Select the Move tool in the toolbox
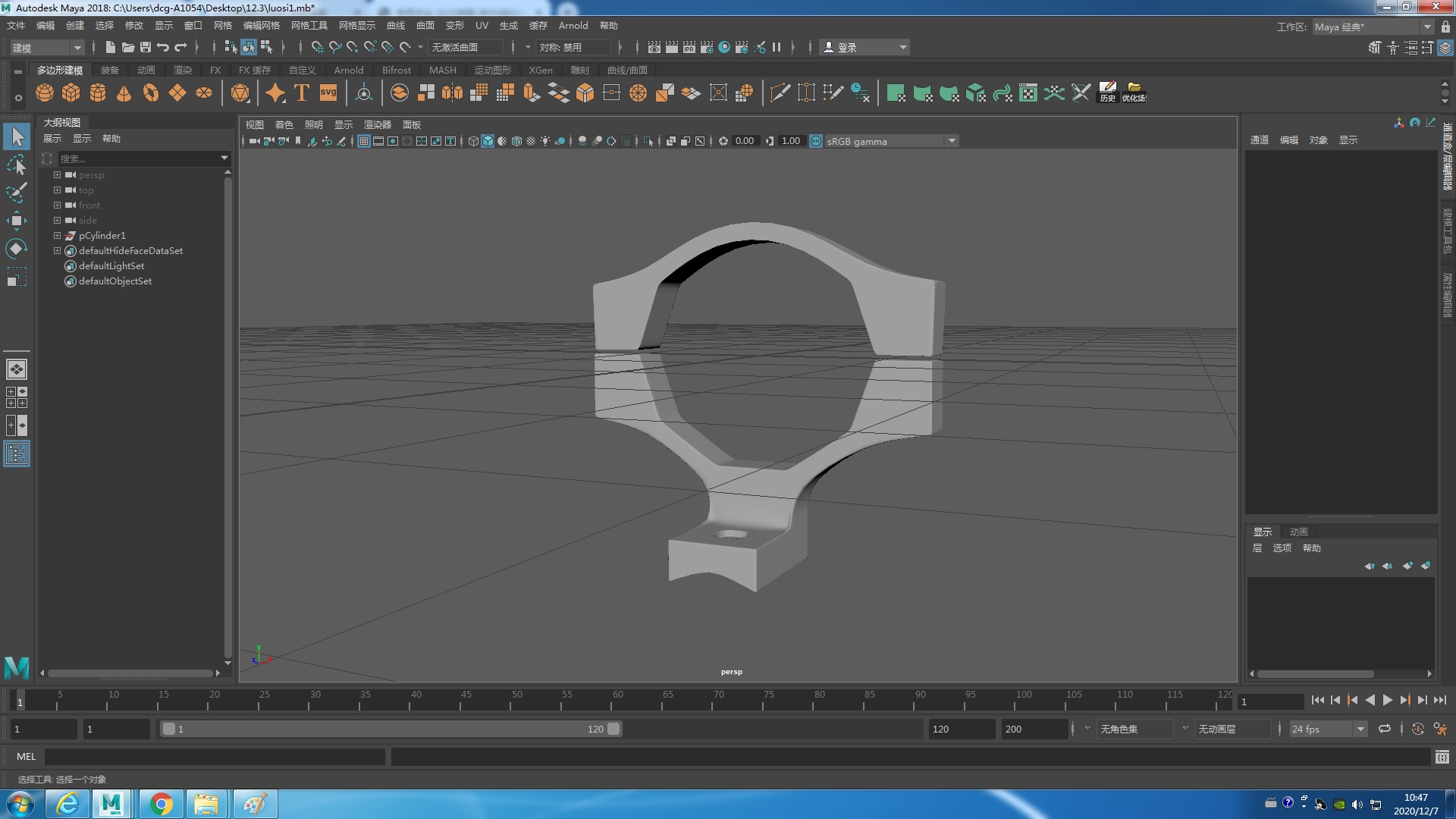 pyautogui.click(x=17, y=221)
